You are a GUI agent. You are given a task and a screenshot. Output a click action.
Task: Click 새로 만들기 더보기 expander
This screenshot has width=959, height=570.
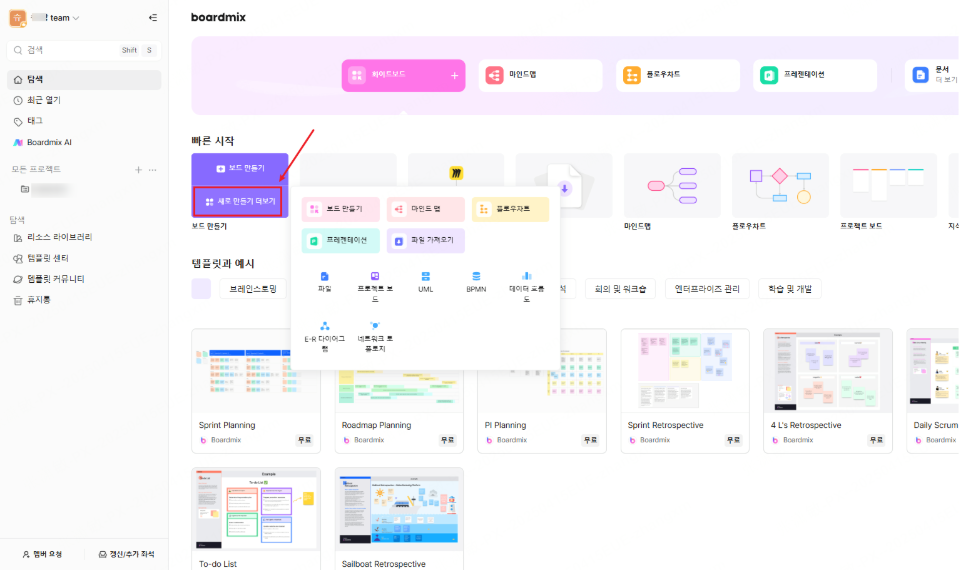239,201
